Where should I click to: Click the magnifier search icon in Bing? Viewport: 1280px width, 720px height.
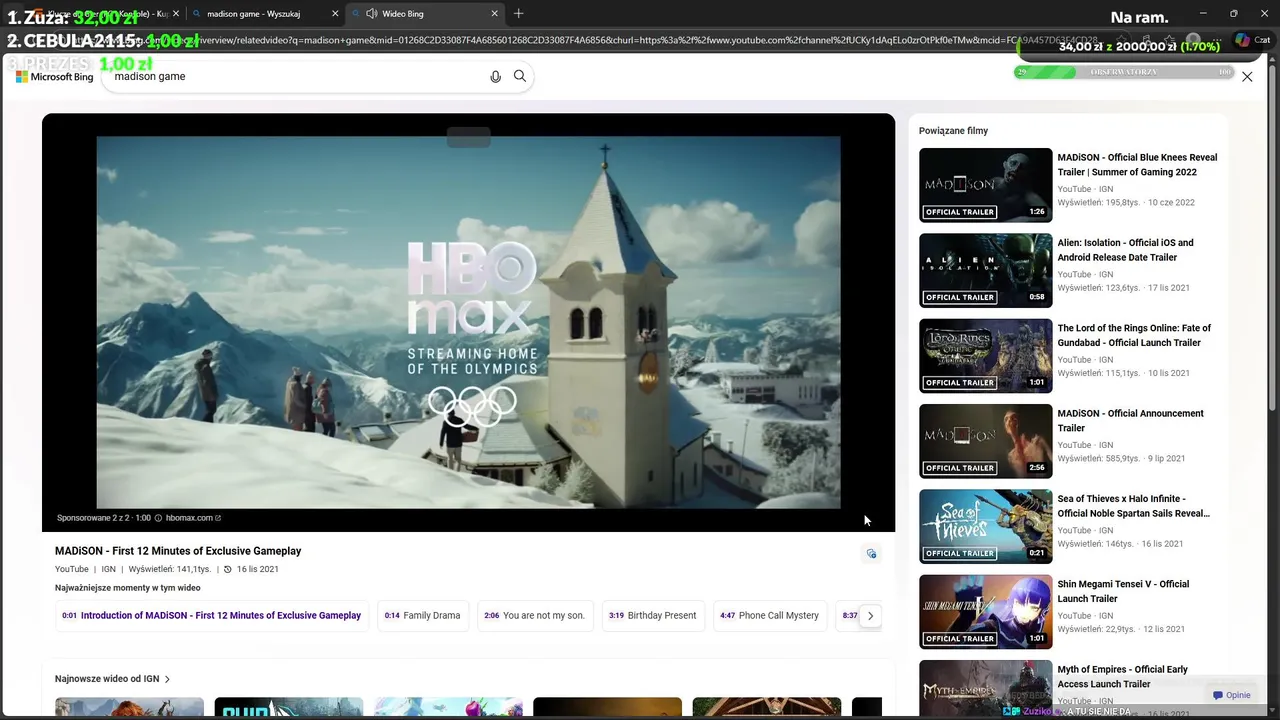(x=520, y=76)
